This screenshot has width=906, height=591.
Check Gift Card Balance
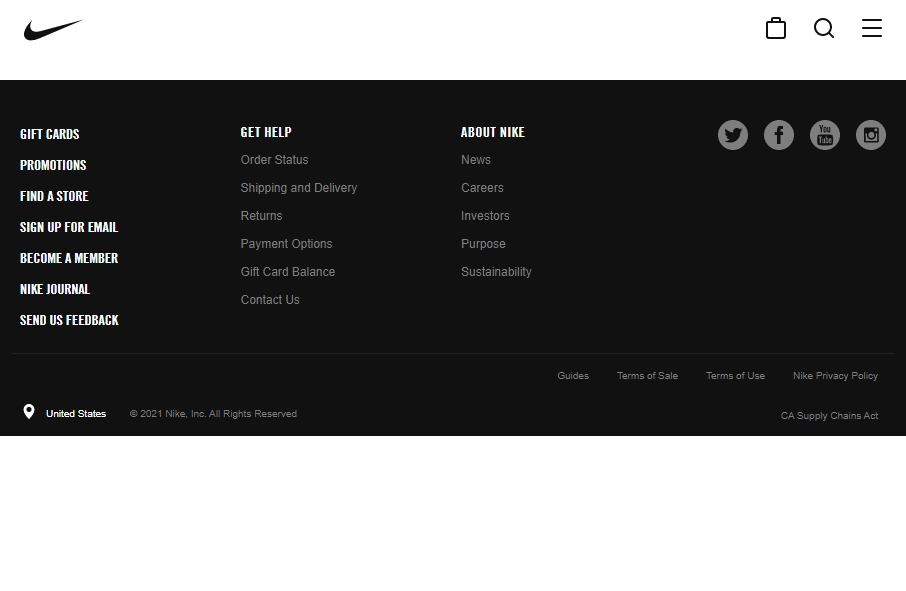click(288, 272)
